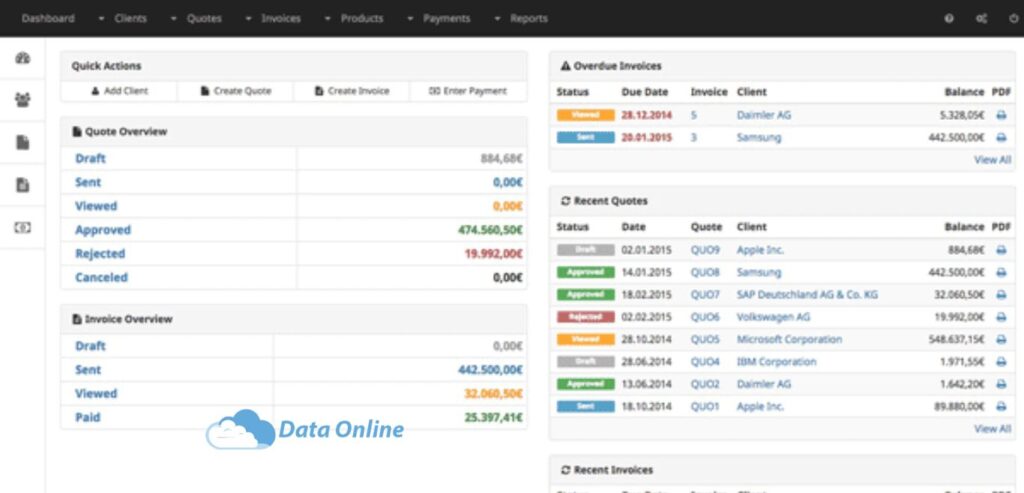Download PDF for QUO9 Apple Inc. quote
1024x493 pixels.
tap(1001, 250)
